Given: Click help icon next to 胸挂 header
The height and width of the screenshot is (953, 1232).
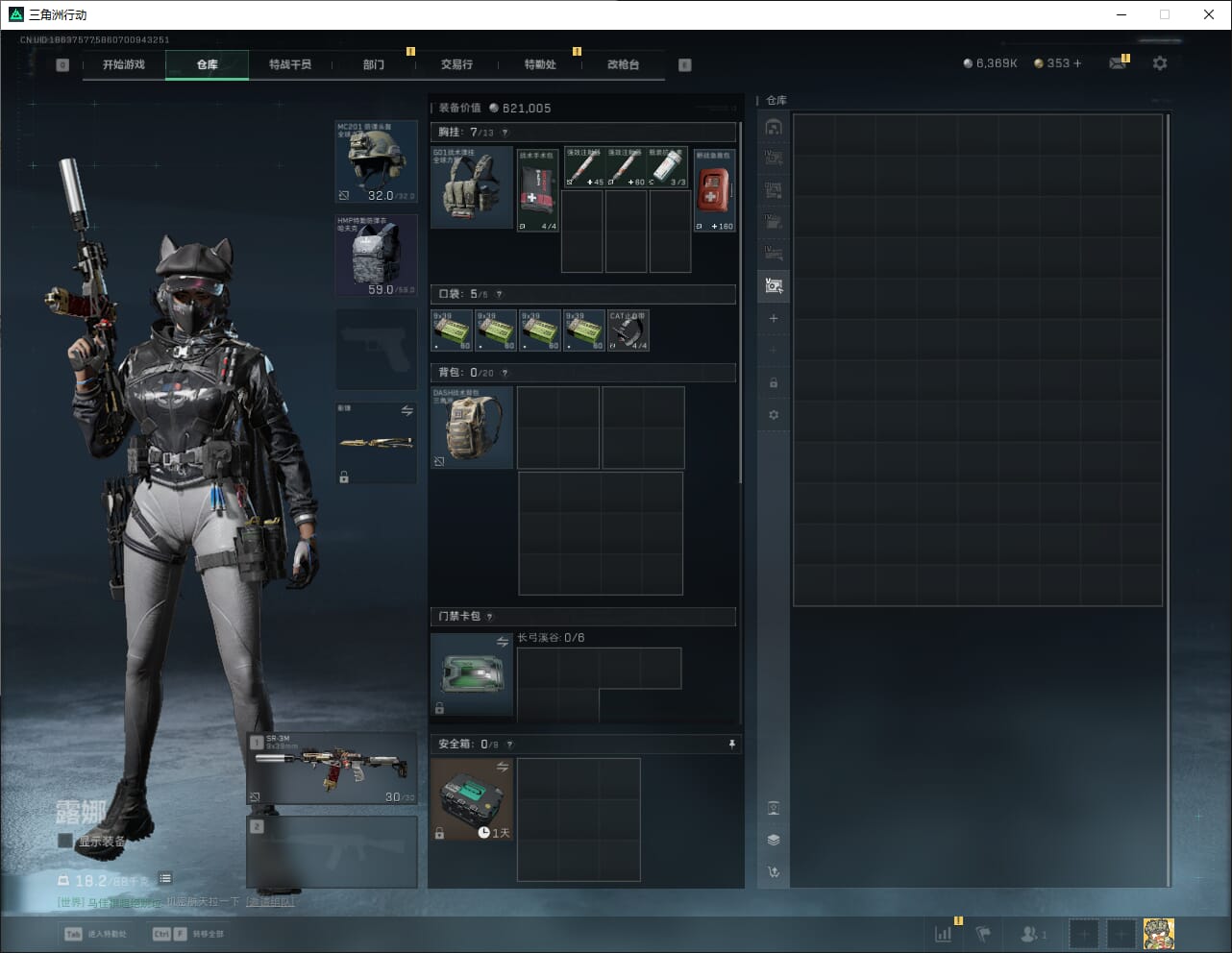Looking at the screenshot, I should point(505,133).
